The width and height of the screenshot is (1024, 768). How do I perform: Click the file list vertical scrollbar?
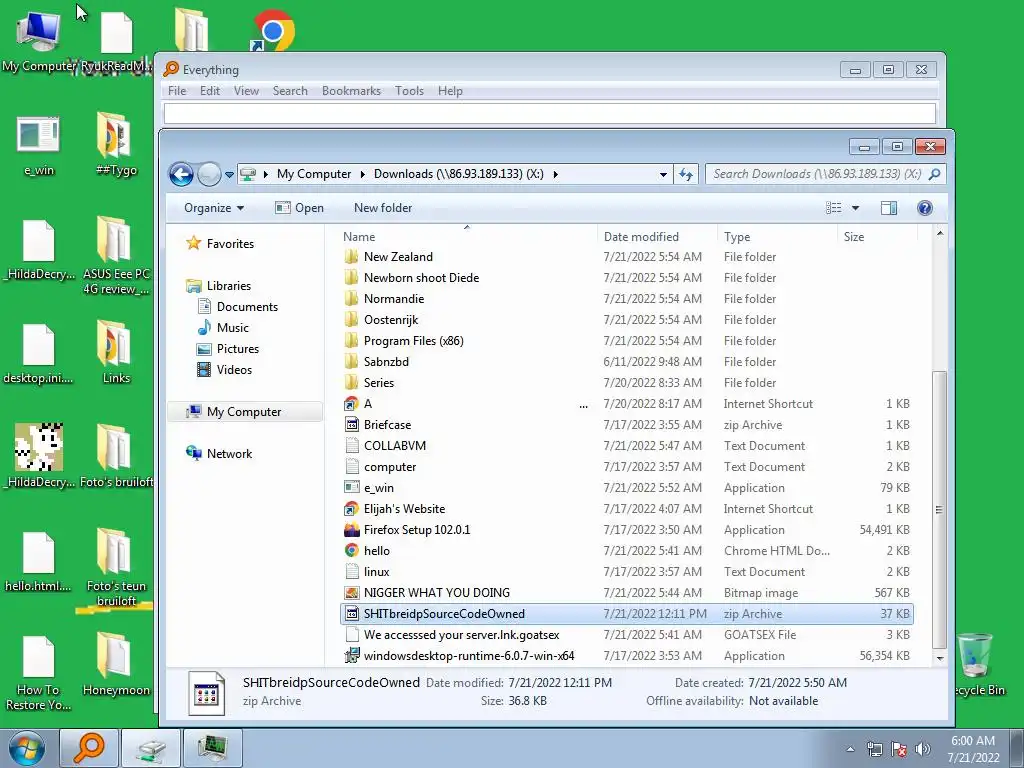click(939, 509)
